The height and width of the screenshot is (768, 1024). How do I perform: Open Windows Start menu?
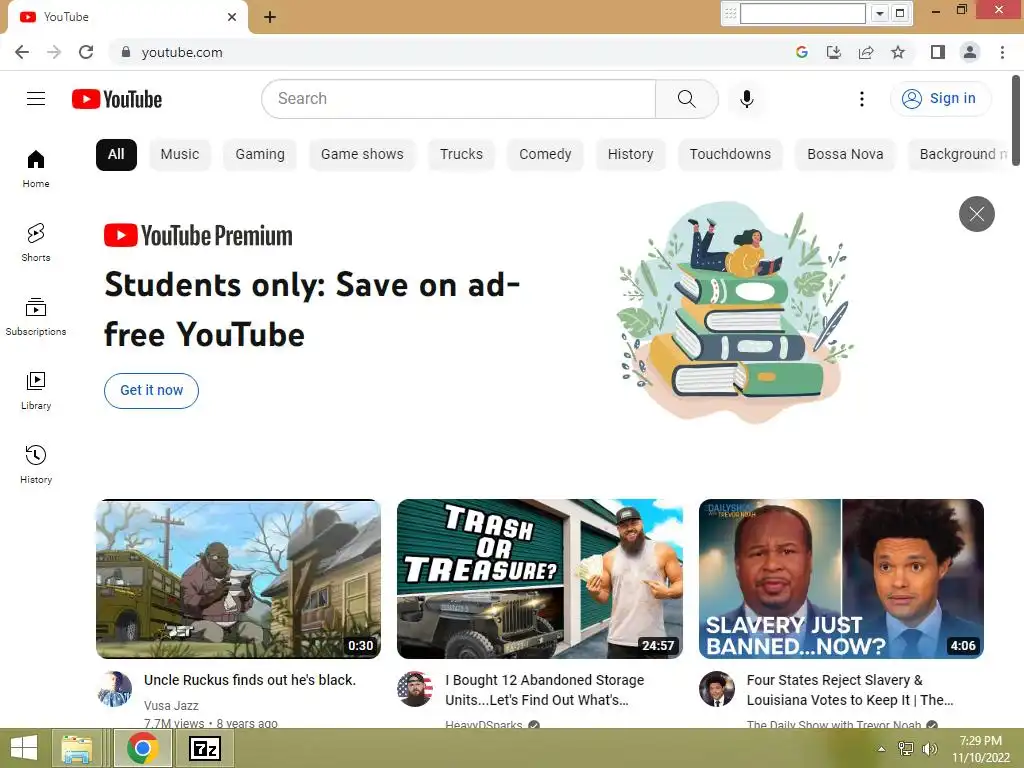24,748
